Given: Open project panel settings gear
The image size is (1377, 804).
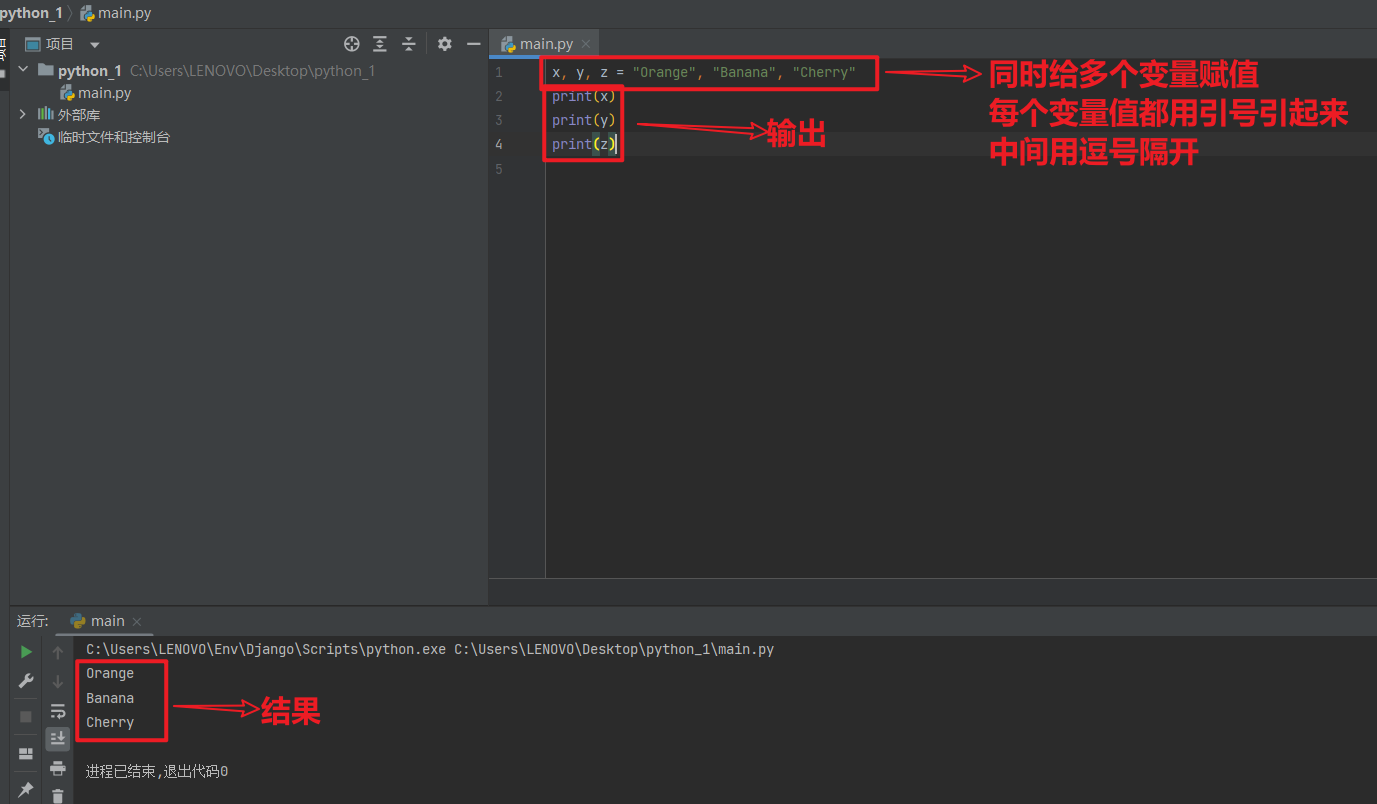Looking at the screenshot, I should [445, 44].
